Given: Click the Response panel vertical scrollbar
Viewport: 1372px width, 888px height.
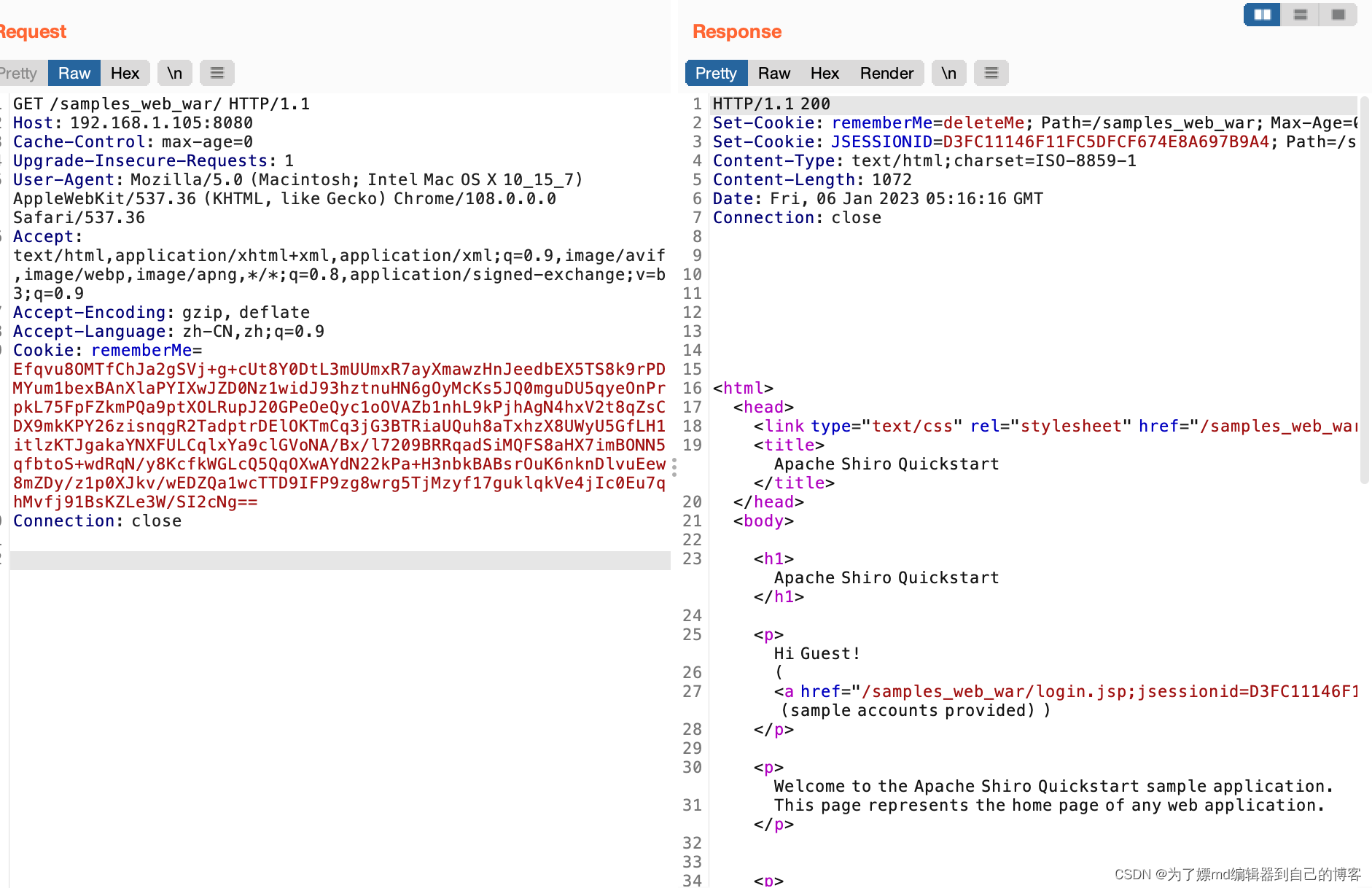Looking at the screenshot, I should pos(1364,290).
